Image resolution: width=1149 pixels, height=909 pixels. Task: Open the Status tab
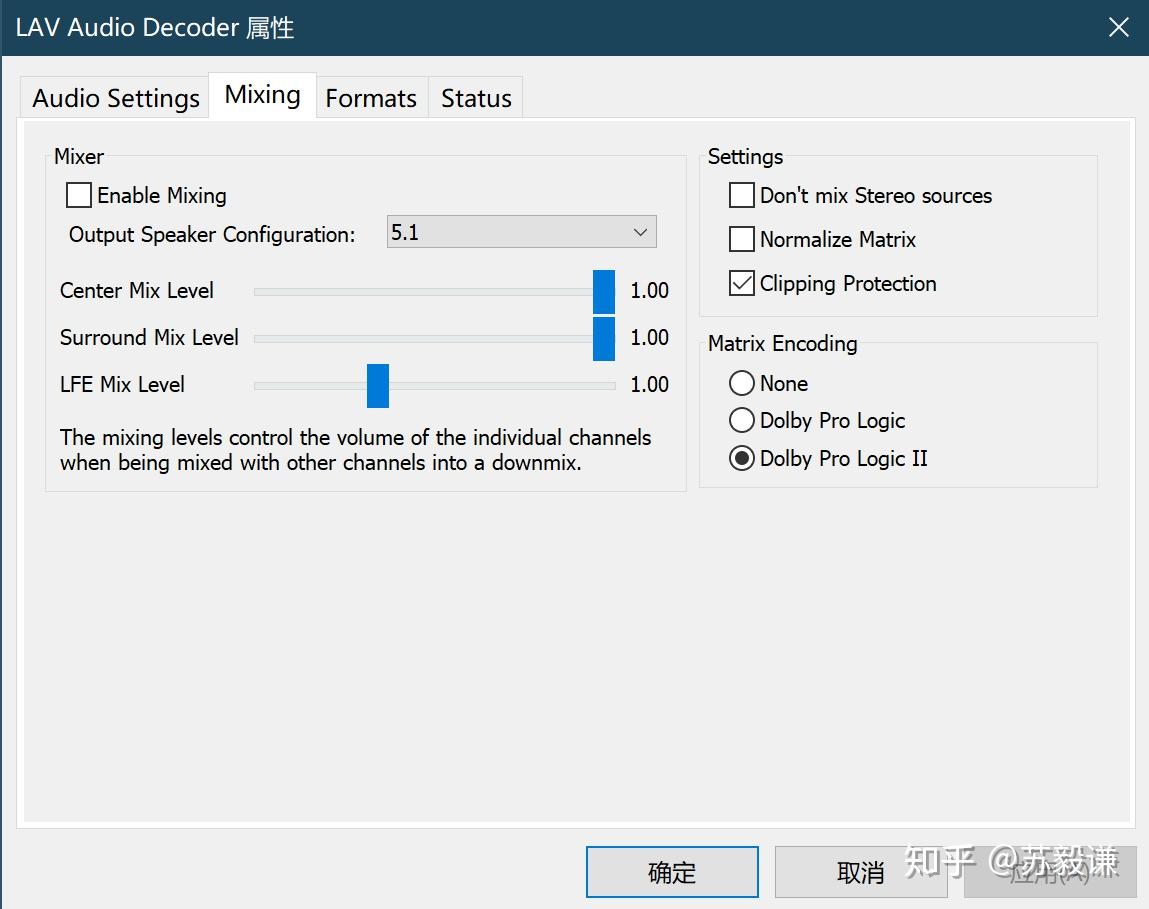476,97
